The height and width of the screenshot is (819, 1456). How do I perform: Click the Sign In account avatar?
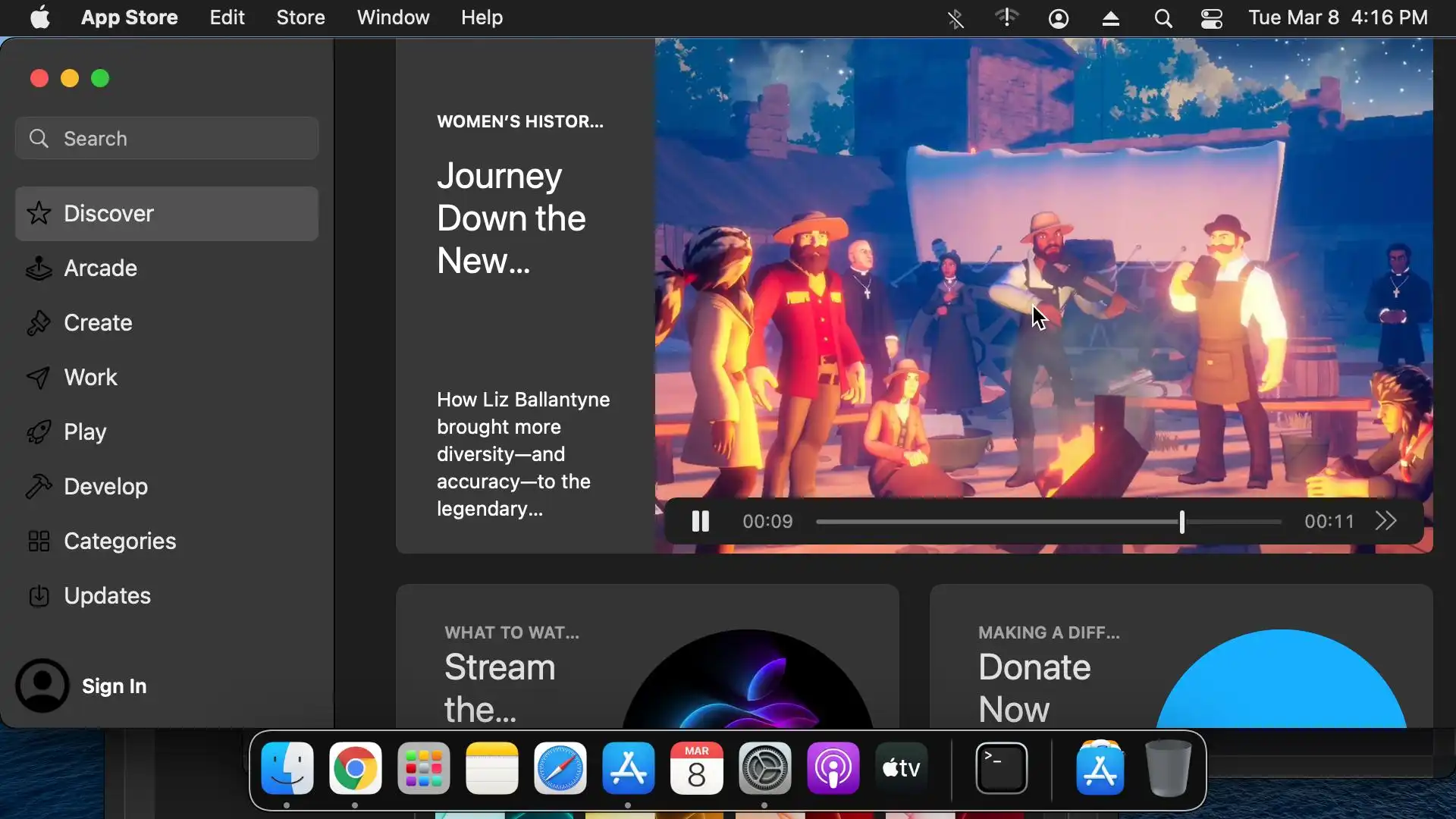[42, 686]
